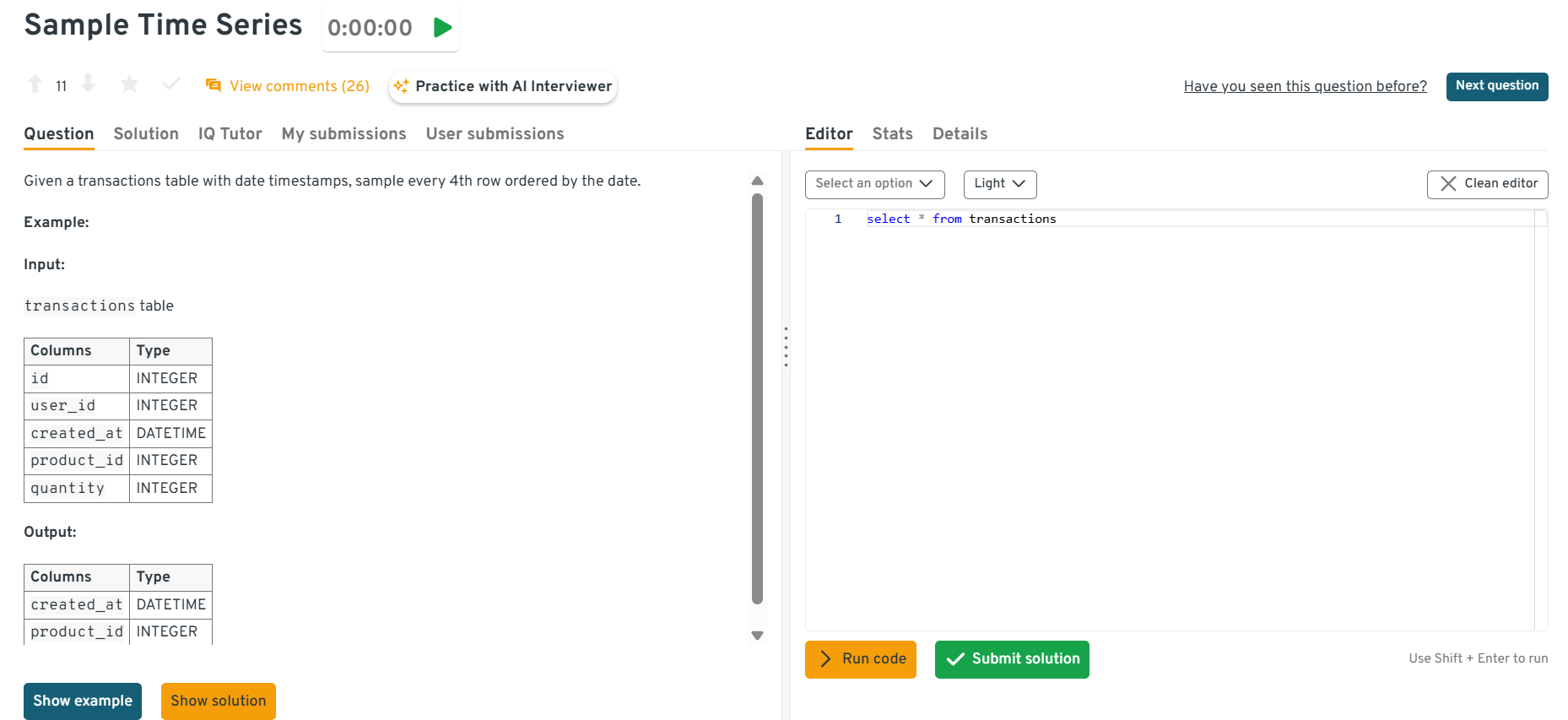
Task: Open the User submissions tab
Action: [495, 133]
